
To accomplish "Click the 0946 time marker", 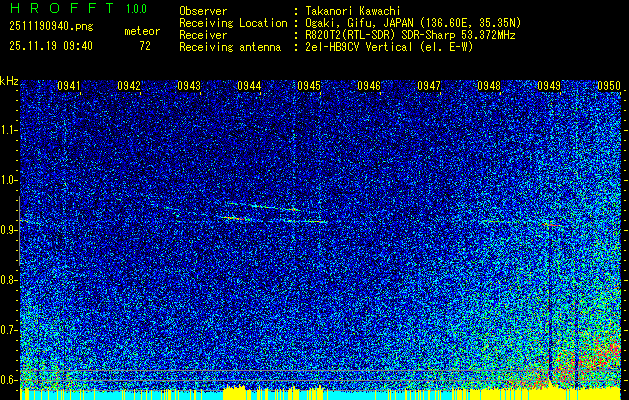I will click(x=369, y=86).
